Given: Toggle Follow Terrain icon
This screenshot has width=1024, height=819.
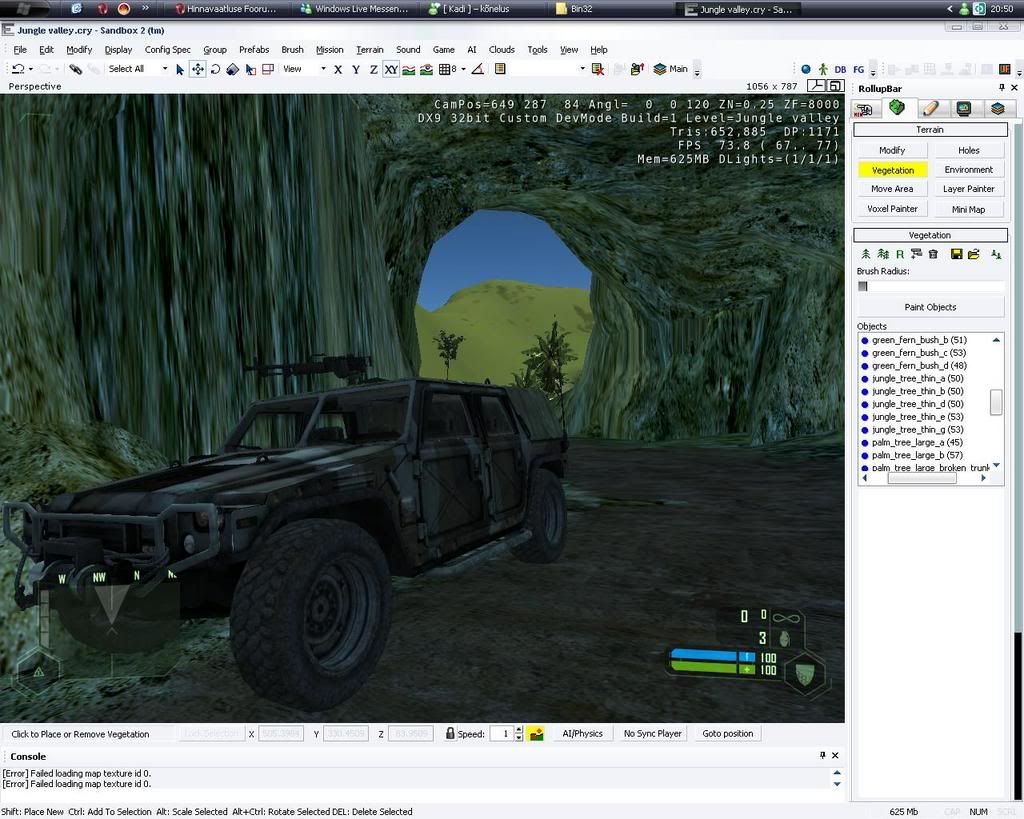Looking at the screenshot, I should coord(409,69).
